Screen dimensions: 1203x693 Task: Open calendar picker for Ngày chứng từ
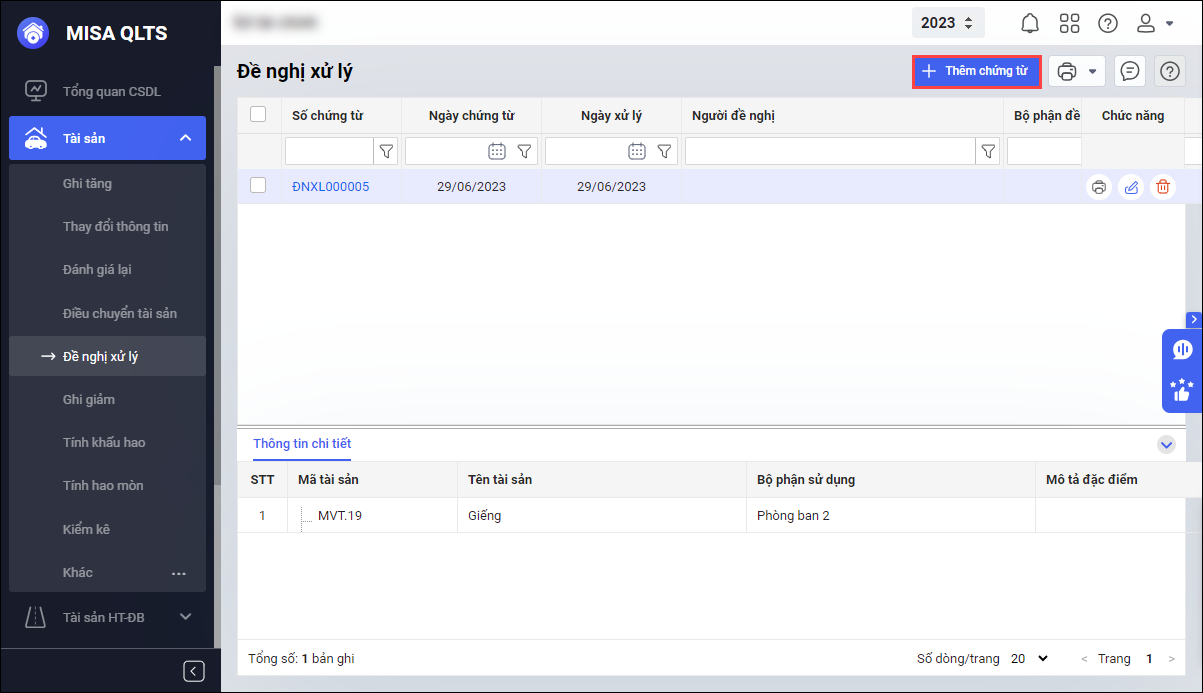496,151
